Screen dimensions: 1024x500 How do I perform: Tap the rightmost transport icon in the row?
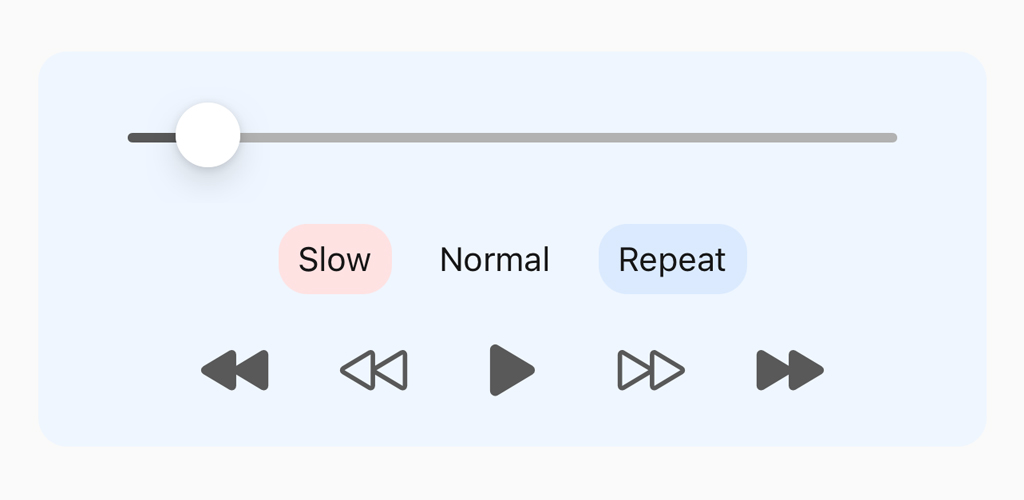click(790, 370)
